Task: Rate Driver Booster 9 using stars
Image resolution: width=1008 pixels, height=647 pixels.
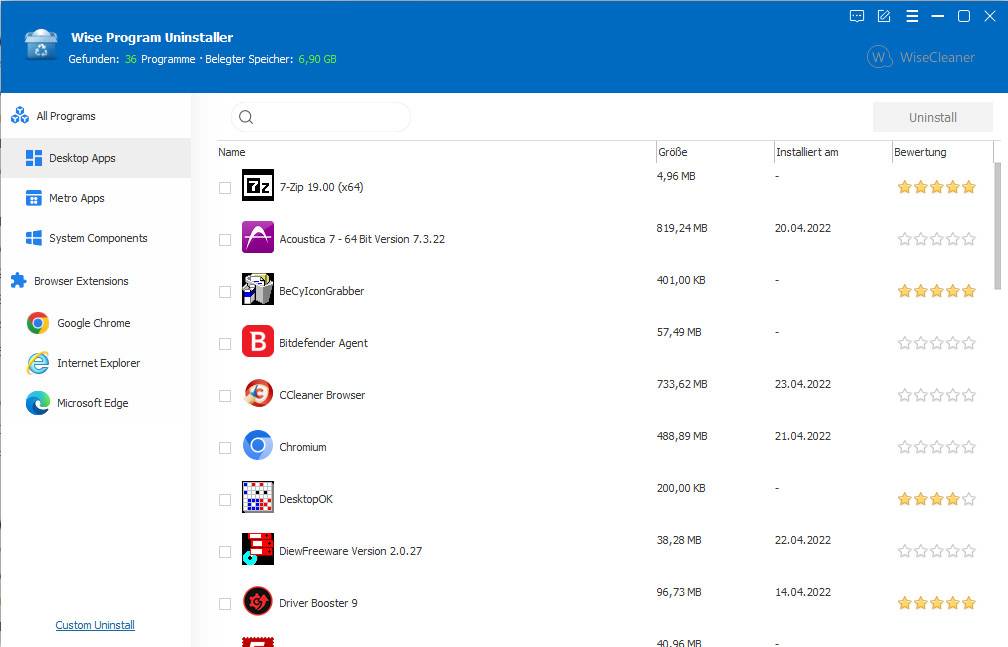Action: (x=937, y=603)
